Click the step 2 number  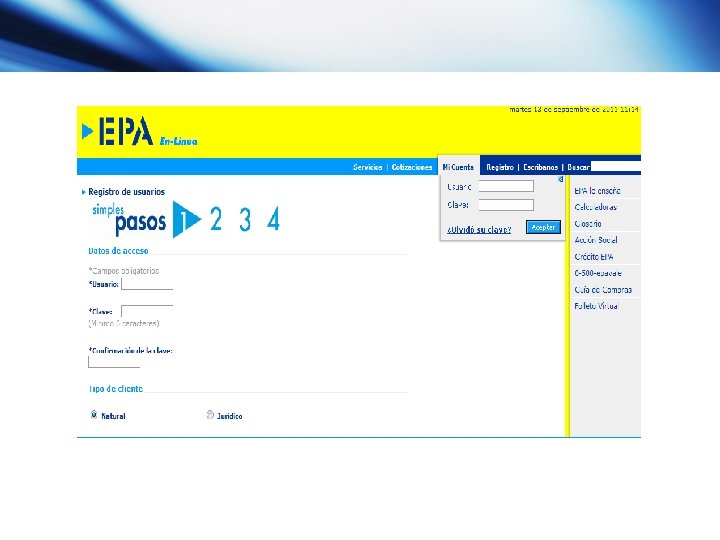click(216, 219)
